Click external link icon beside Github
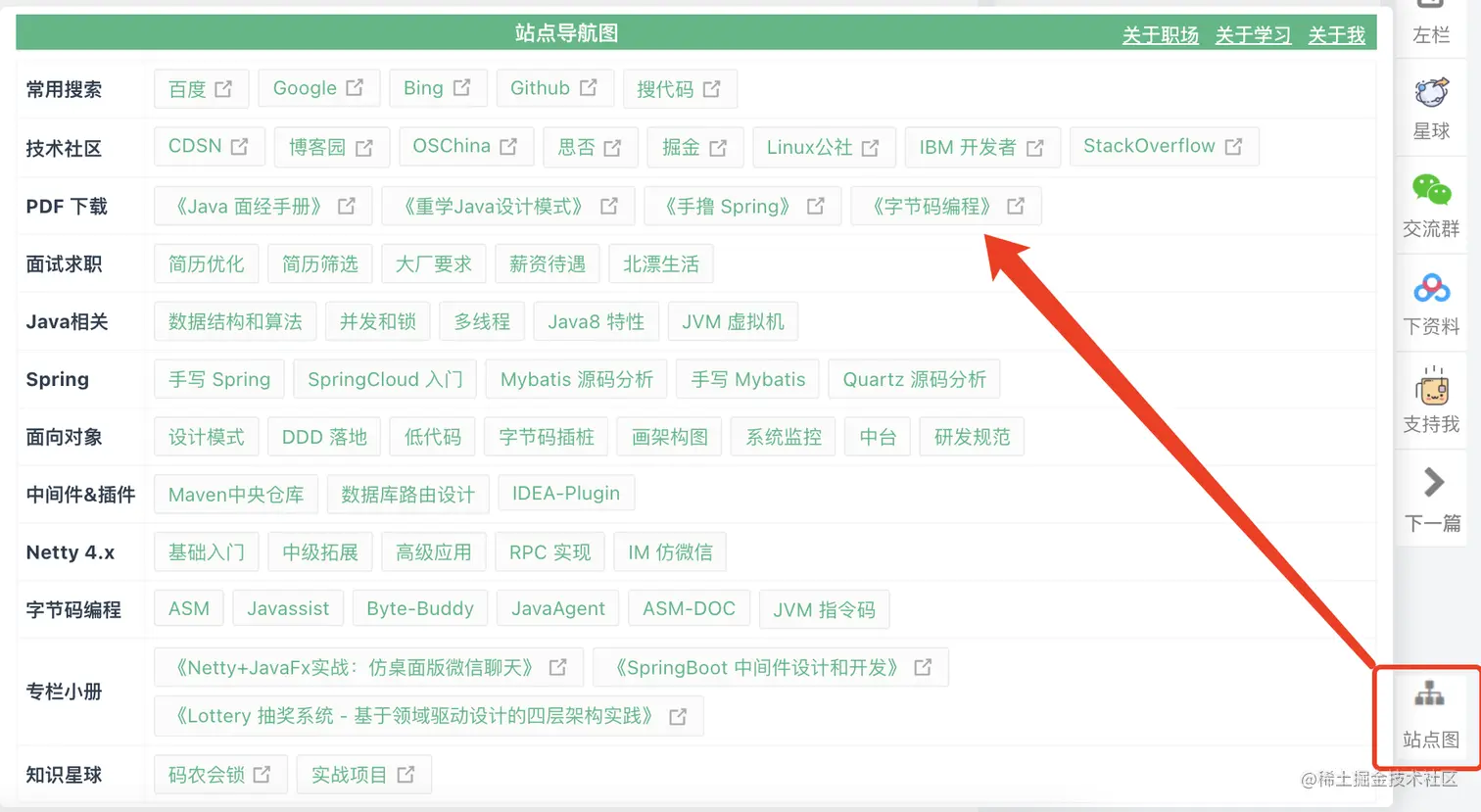Viewport: 1481px width, 812px height. (588, 88)
